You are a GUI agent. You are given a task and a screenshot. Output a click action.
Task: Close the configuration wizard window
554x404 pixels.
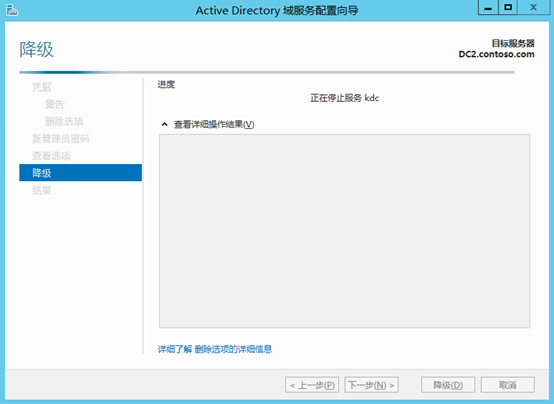pyautogui.click(x=534, y=7)
